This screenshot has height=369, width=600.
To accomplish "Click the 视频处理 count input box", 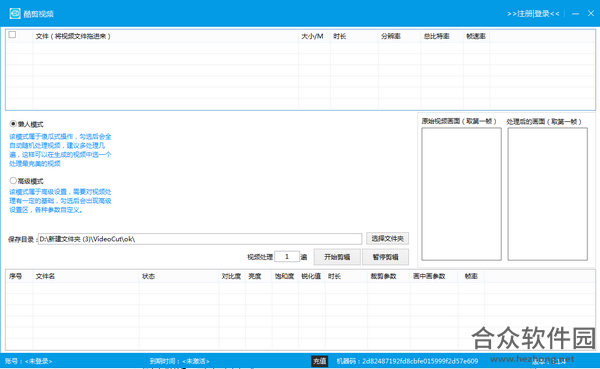I will click(x=287, y=256).
